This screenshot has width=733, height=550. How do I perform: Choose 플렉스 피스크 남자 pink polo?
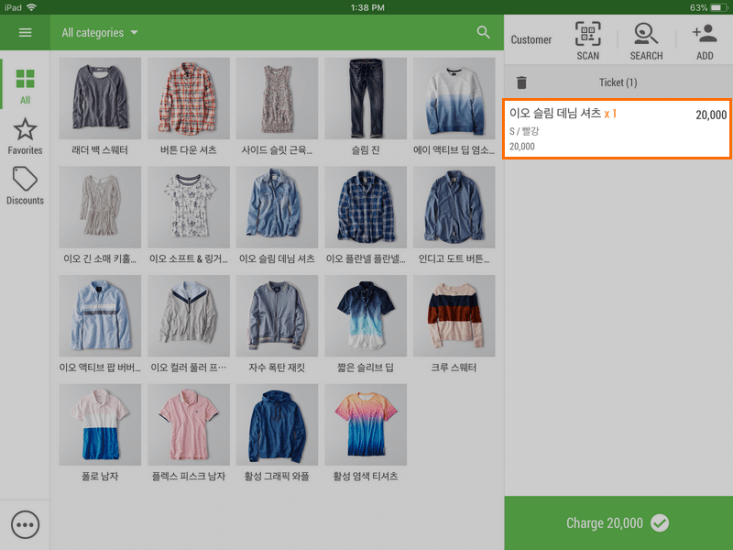[x=188, y=433]
